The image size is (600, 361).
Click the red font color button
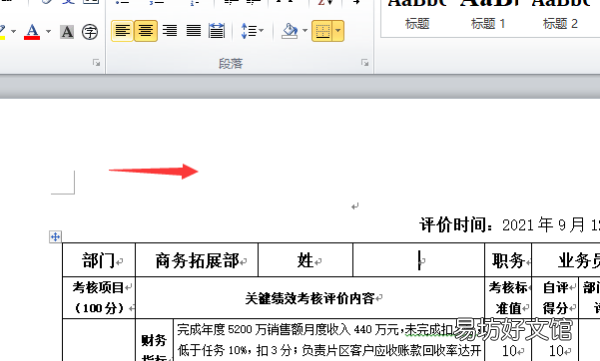32,31
